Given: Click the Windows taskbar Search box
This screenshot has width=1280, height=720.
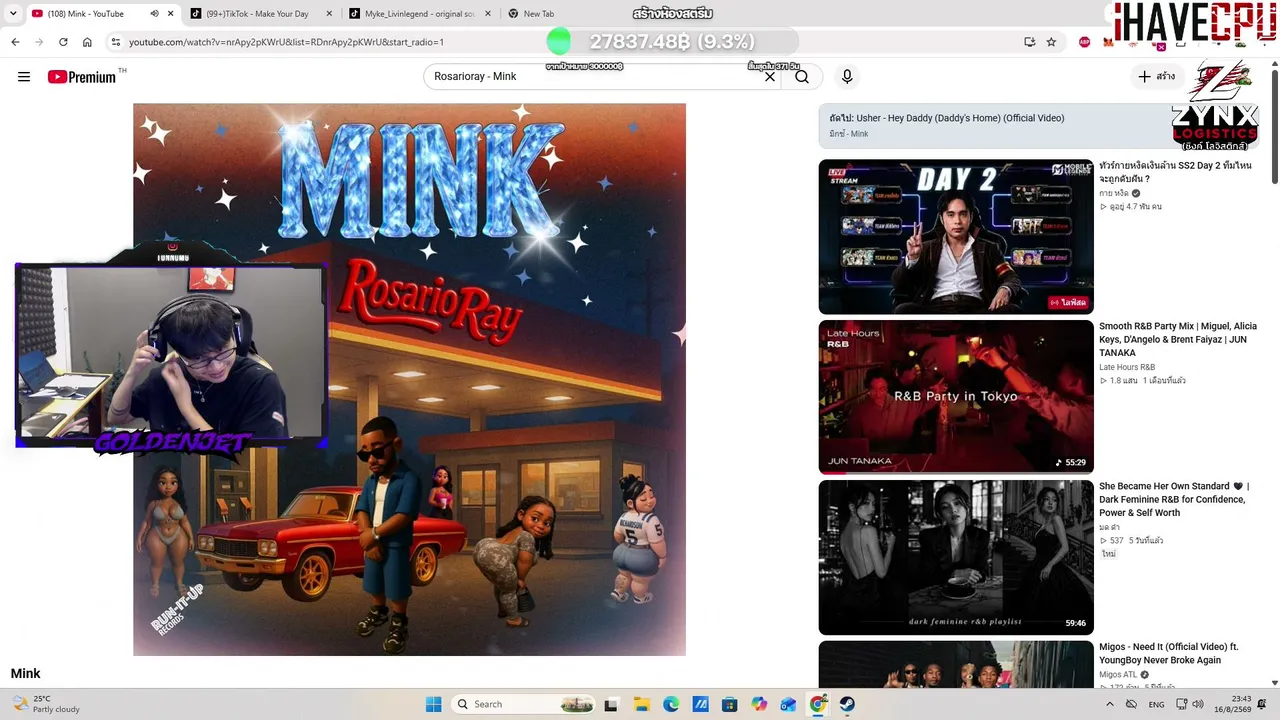Looking at the screenshot, I should pos(524,704).
